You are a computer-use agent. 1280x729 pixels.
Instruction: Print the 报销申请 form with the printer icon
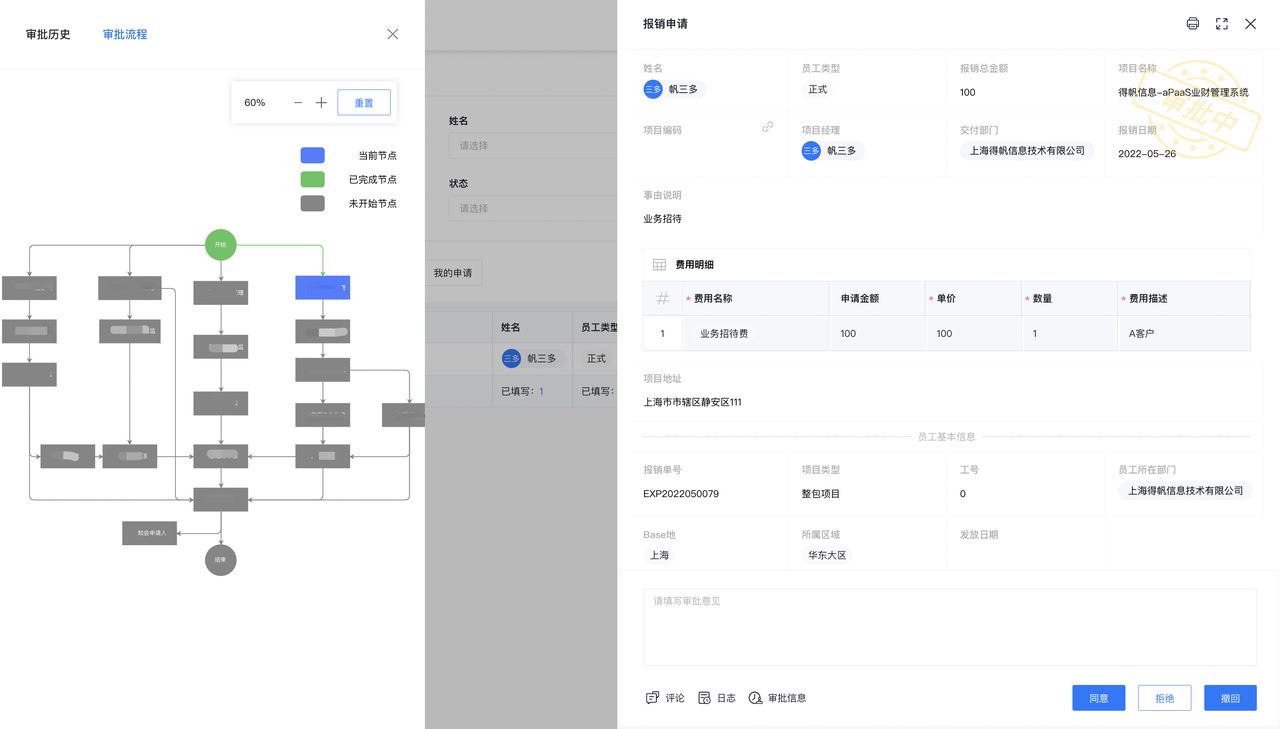1193,24
